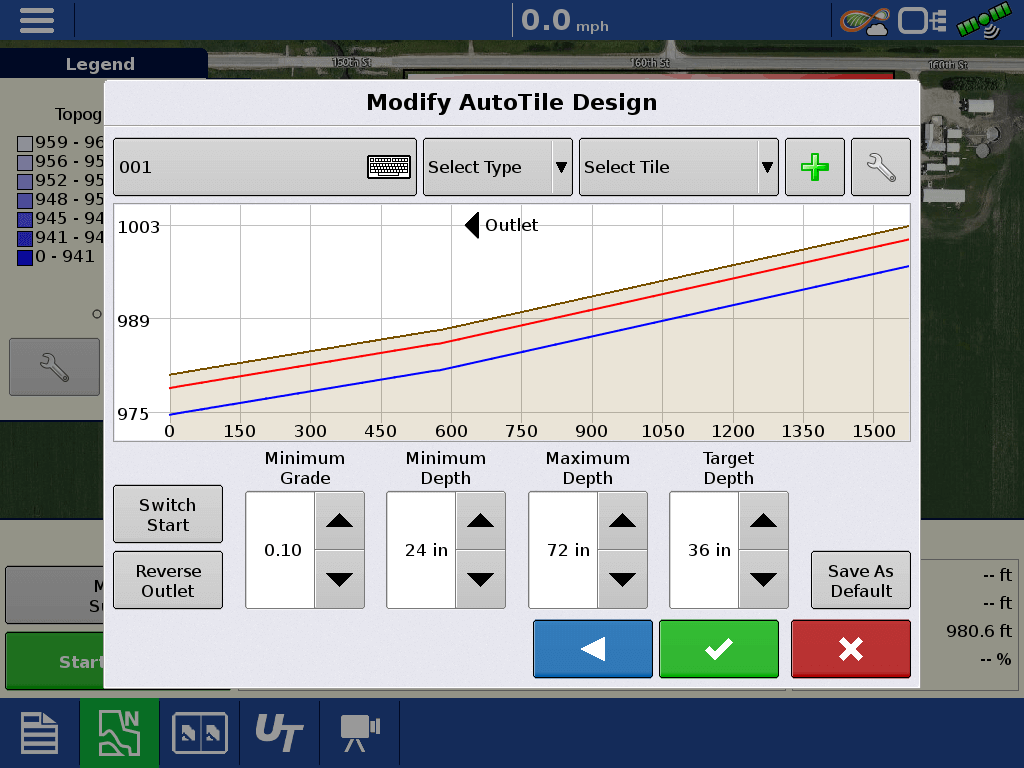Image resolution: width=1024 pixels, height=768 pixels.
Task: Confirm the design with the green checkmark
Action: click(718, 648)
